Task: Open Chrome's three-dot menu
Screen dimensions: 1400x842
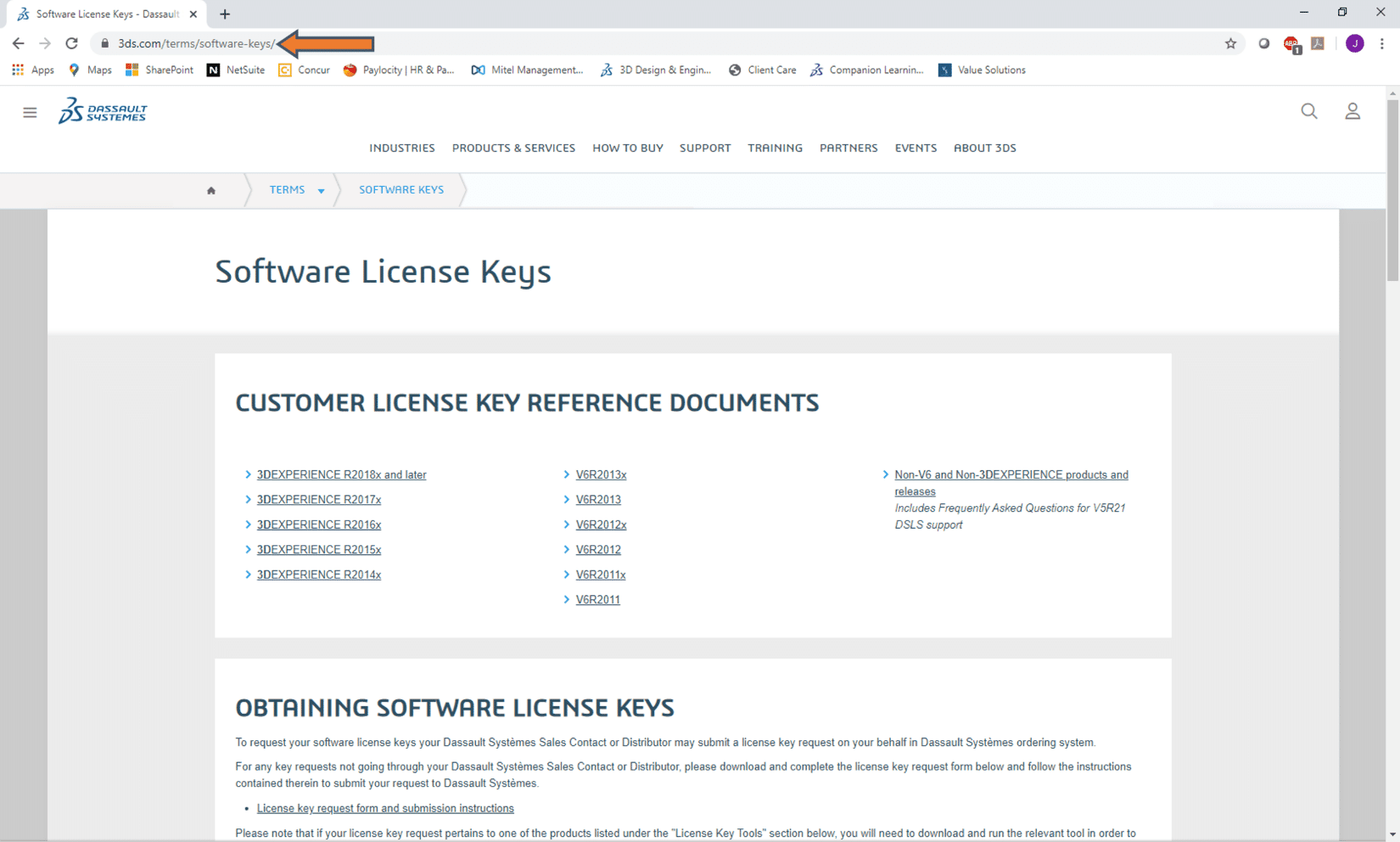Action: [1381, 43]
